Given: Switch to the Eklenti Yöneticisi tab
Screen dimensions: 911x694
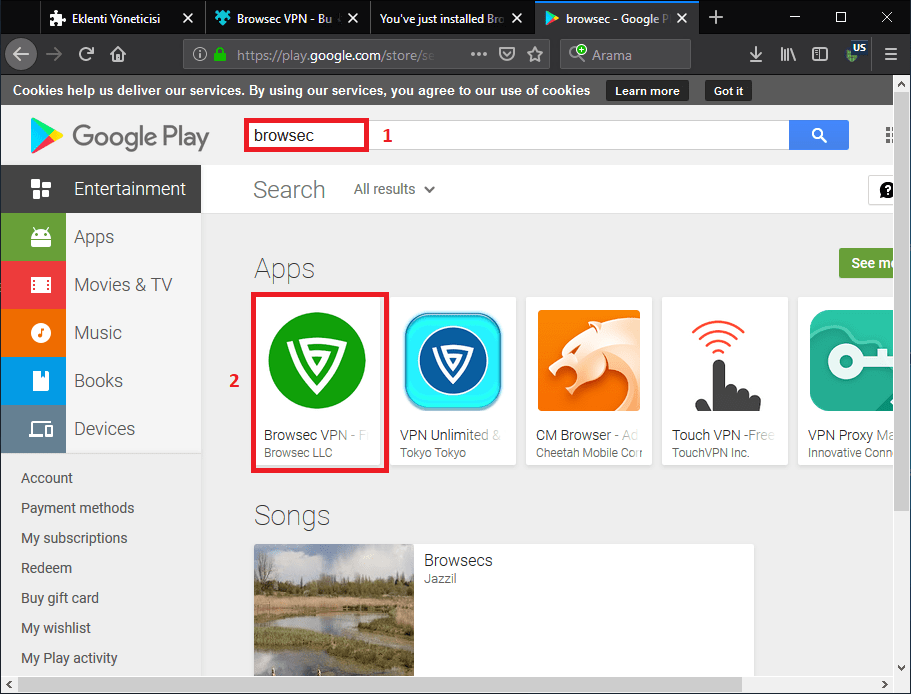Looking at the screenshot, I should click(x=115, y=18).
